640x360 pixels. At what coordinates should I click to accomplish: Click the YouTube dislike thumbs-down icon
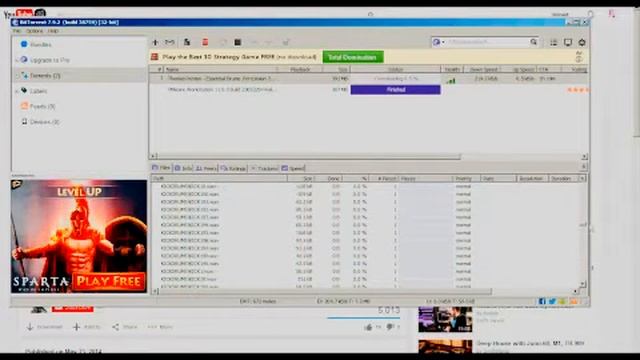tap(390, 327)
